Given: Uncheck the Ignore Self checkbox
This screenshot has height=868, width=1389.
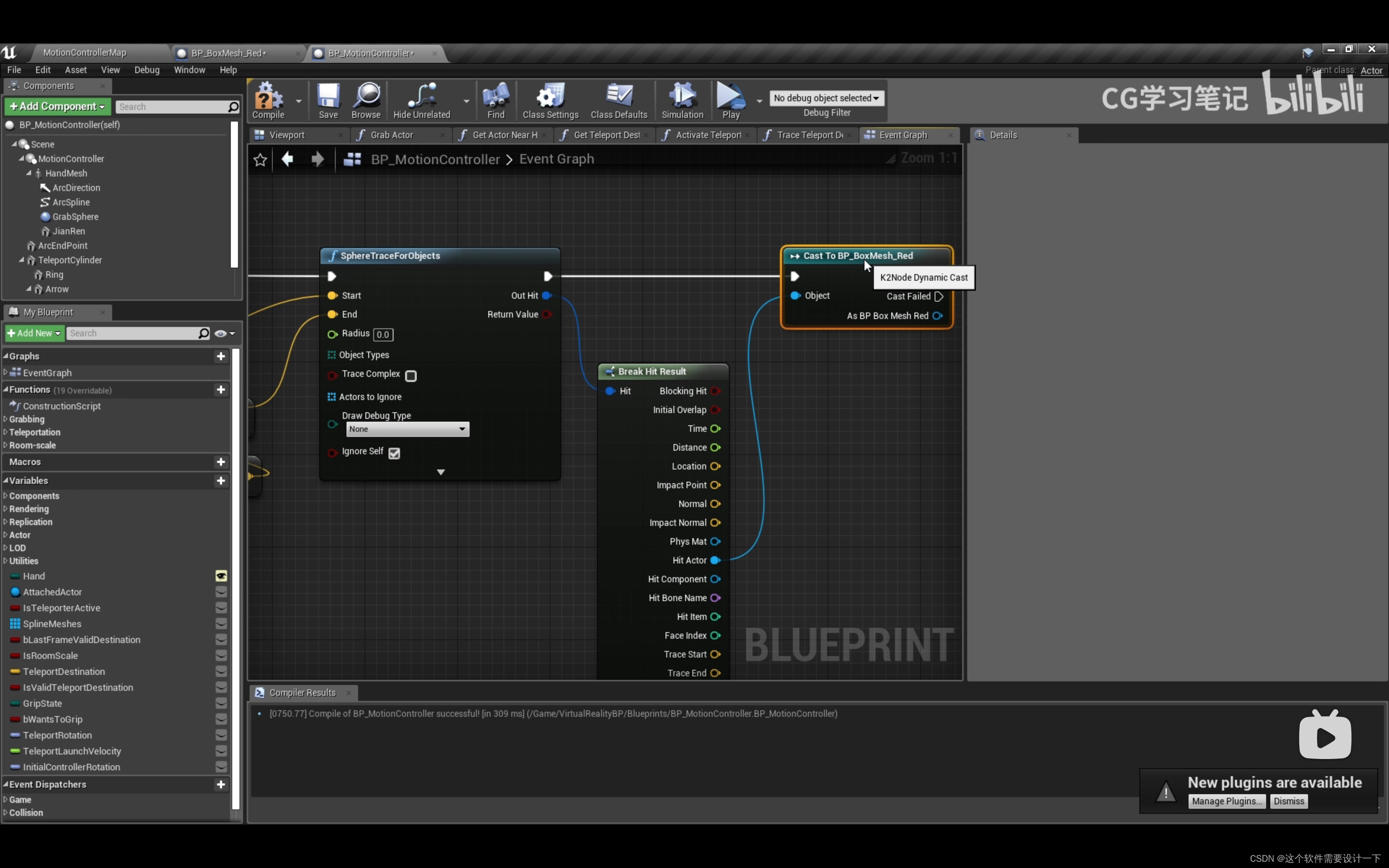Looking at the screenshot, I should (x=394, y=453).
